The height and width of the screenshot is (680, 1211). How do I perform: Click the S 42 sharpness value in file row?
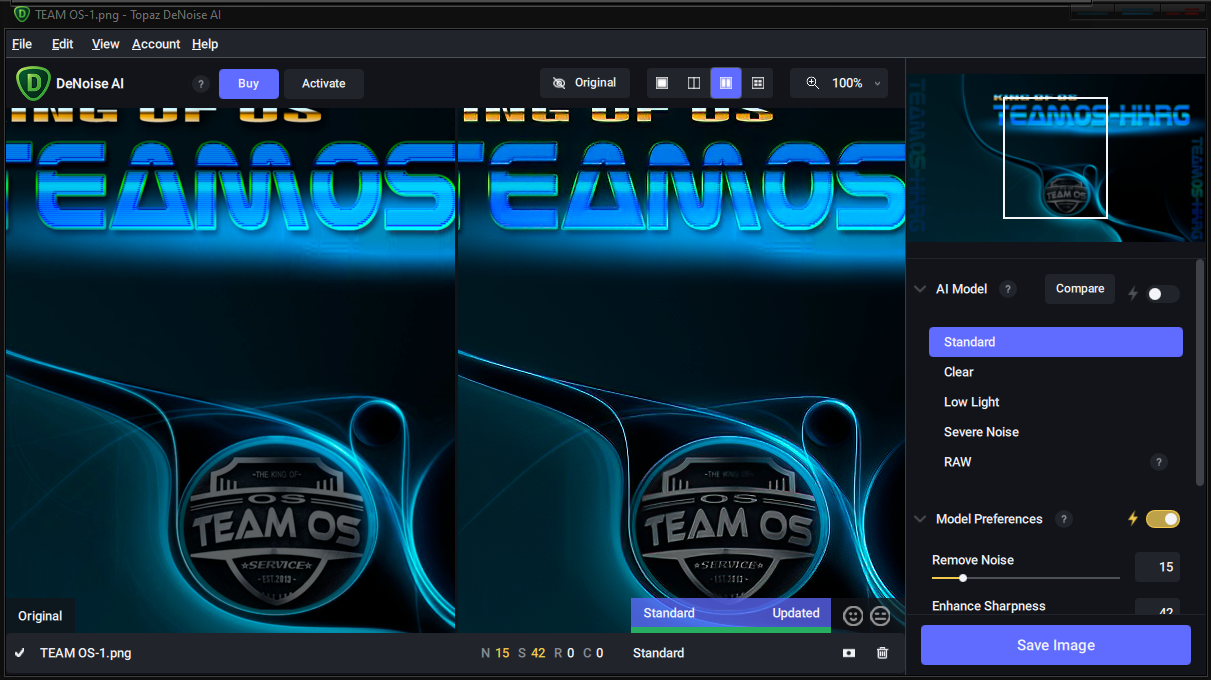click(x=531, y=653)
